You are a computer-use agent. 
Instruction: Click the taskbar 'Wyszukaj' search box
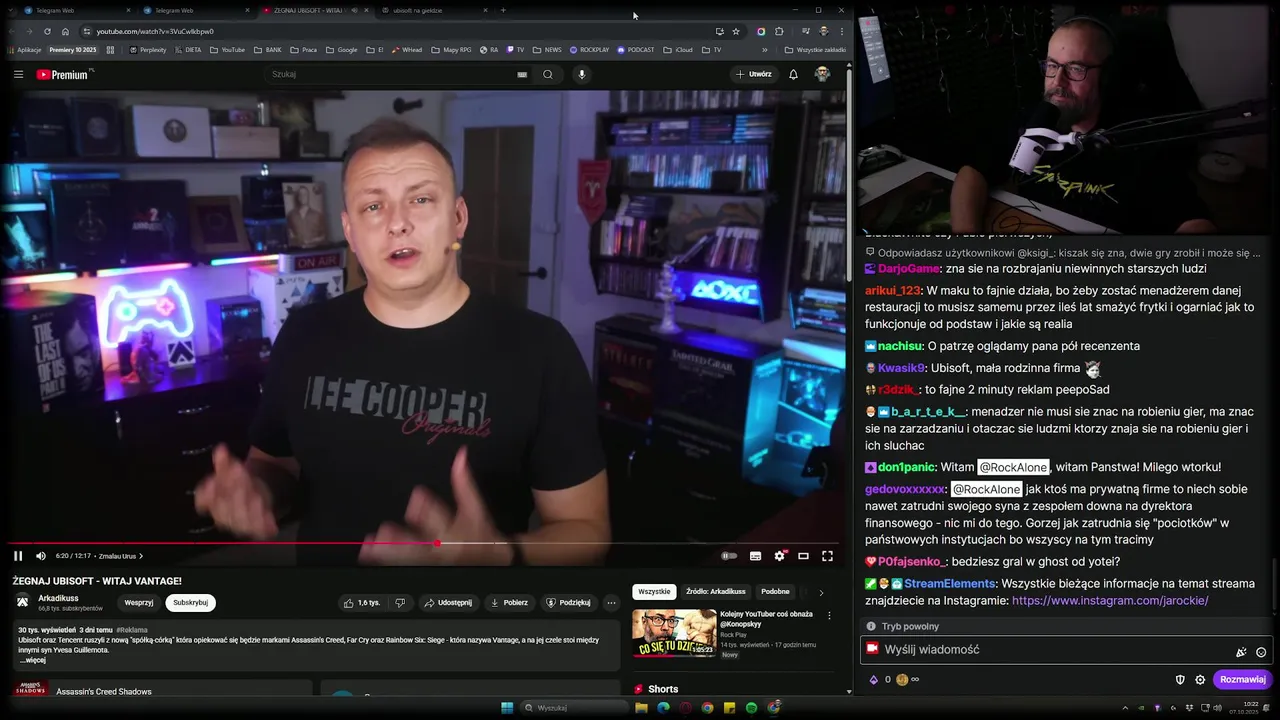pyautogui.click(x=574, y=708)
